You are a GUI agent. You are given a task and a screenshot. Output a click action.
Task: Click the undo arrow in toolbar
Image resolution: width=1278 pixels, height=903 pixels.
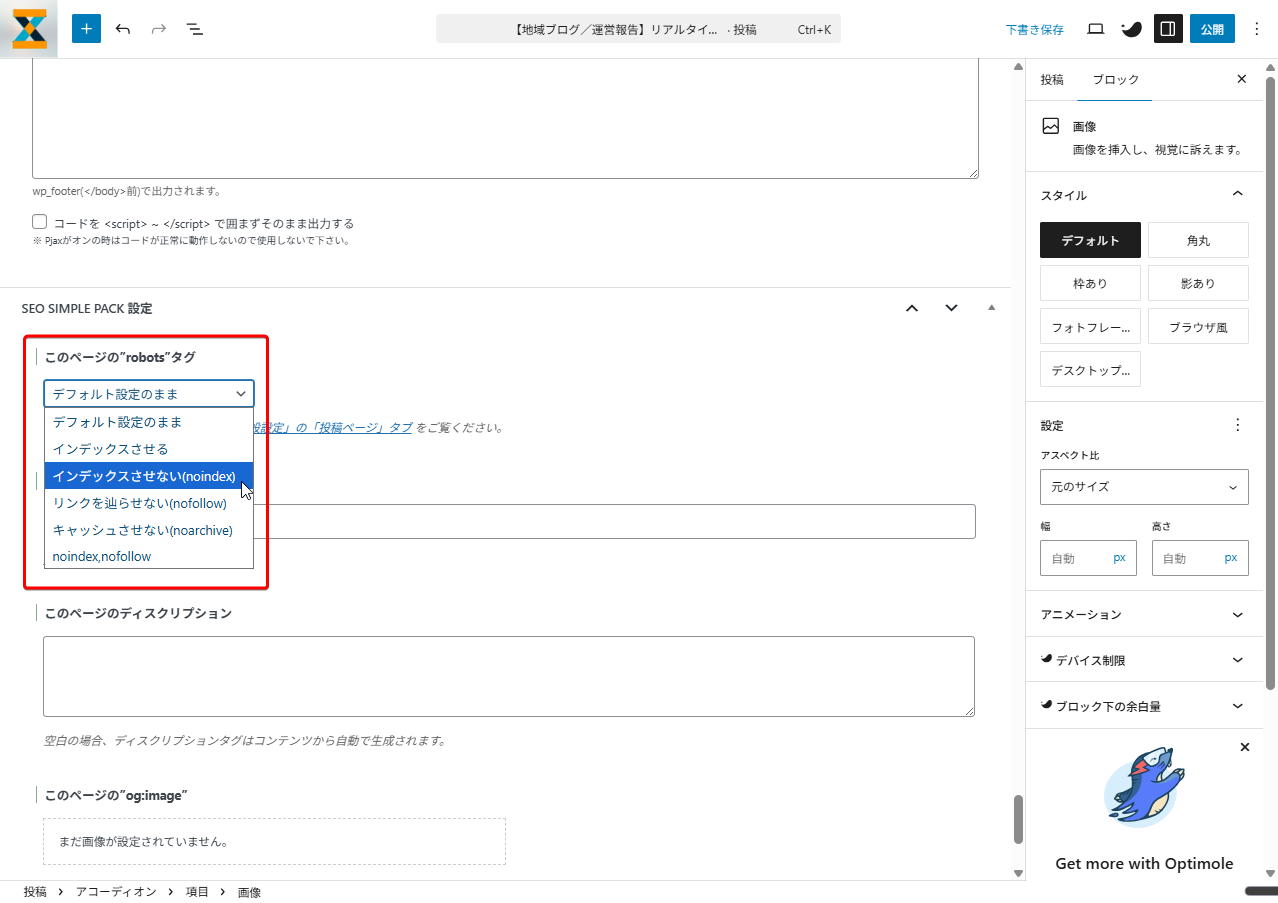pyautogui.click(x=123, y=29)
